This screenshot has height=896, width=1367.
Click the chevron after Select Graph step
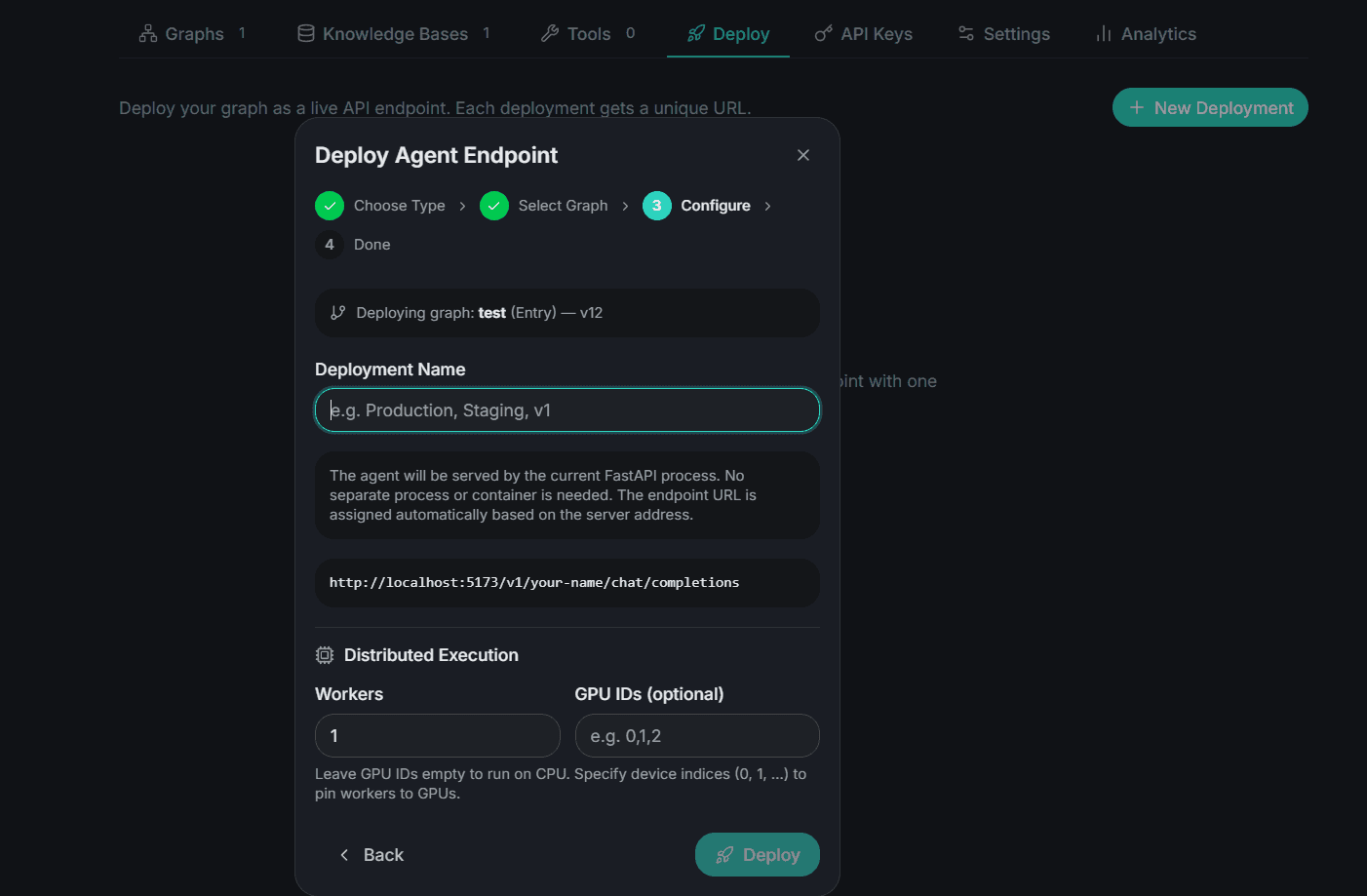[625, 206]
